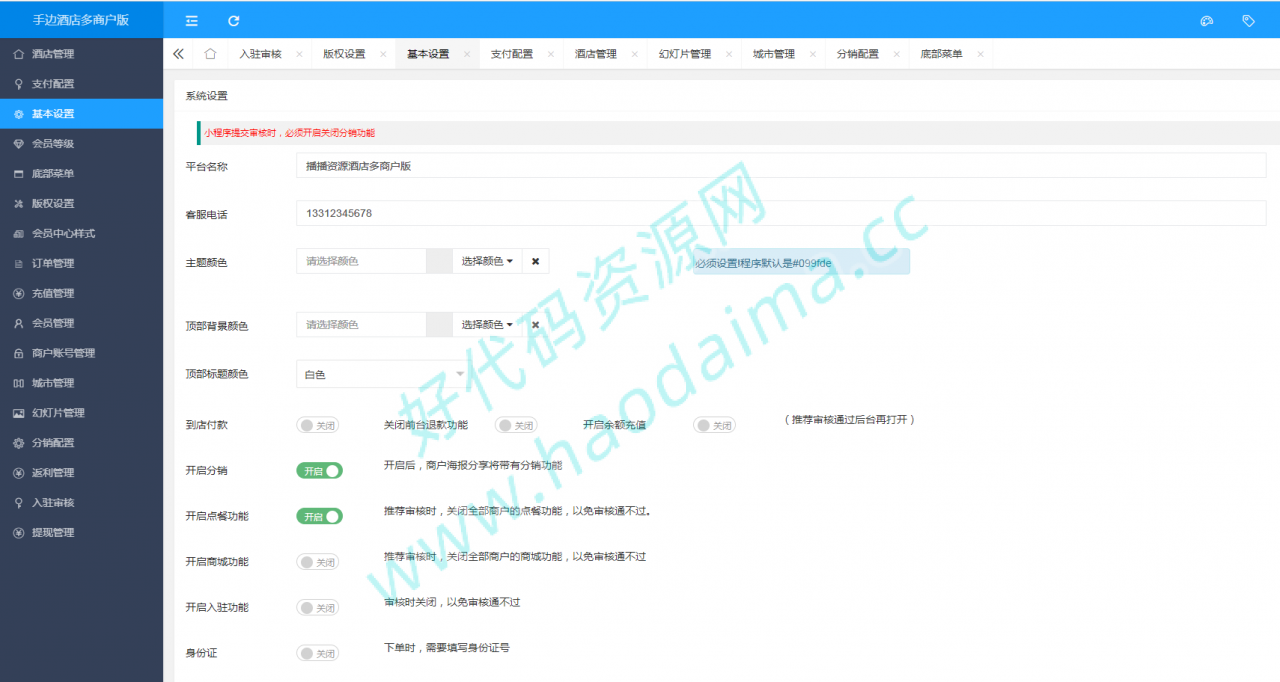Click the 顶部背景颜色 preview swatch
Image resolution: width=1280 pixels, height=682 pixels.
click(439, 325)
